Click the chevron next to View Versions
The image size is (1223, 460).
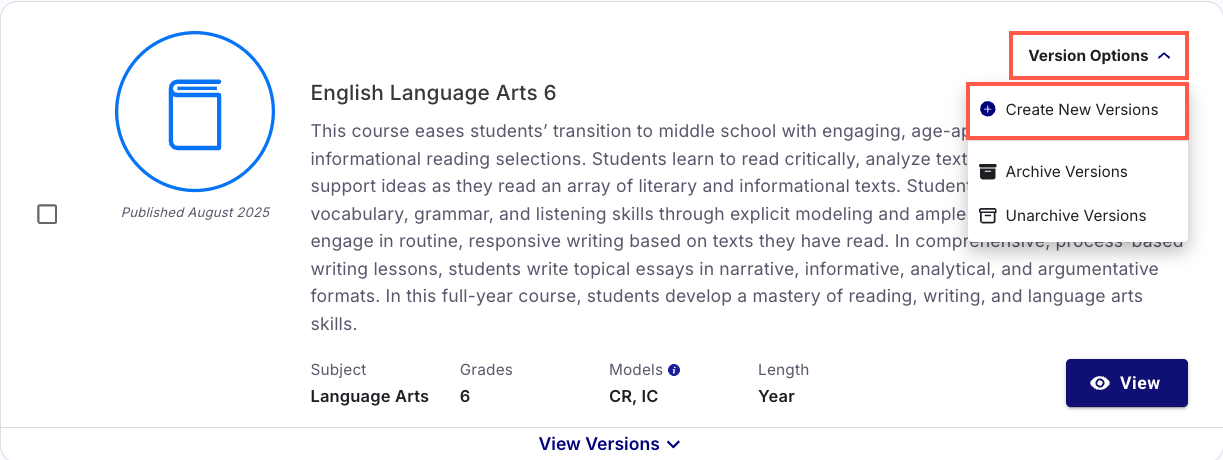click(x=673, y=444)
